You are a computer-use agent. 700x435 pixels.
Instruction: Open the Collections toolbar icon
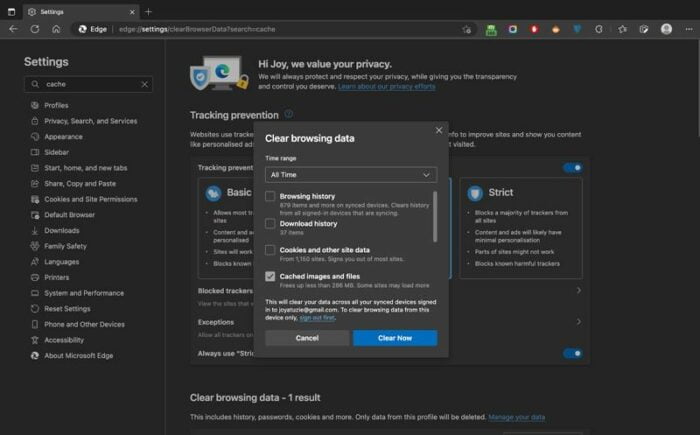click(644, 29)
